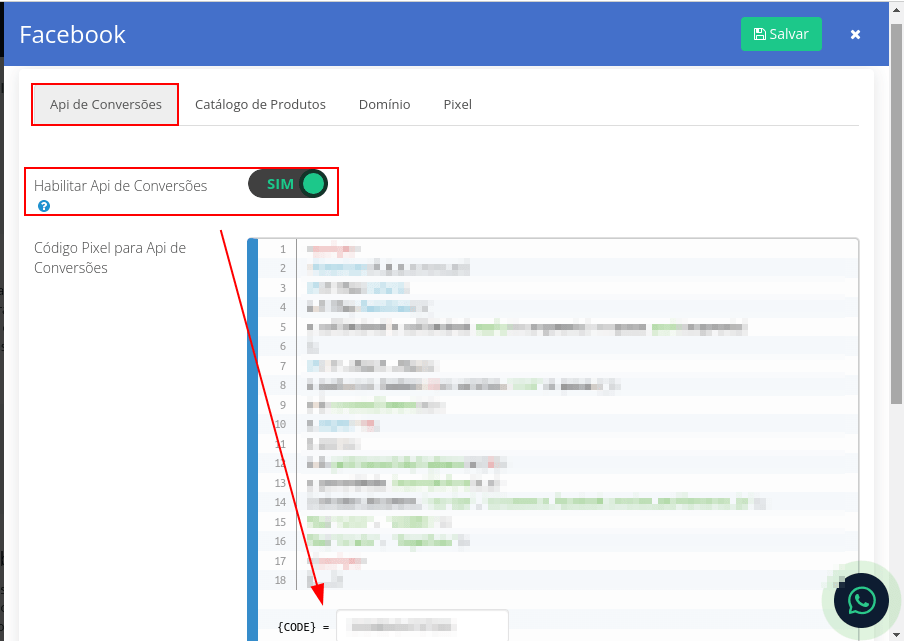Open the WhatsApp chat bubble
Viewport: 904px width, 641px height.
pos(861,601)
